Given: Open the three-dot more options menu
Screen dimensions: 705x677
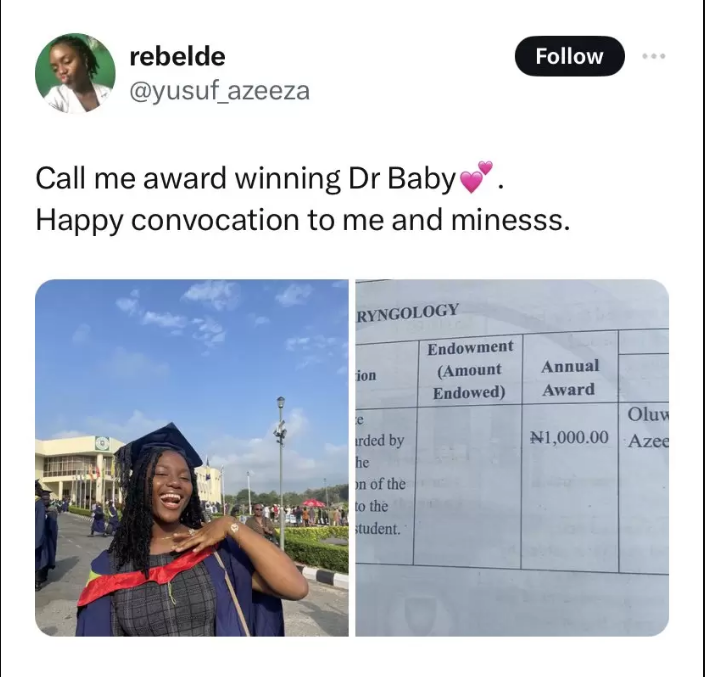Looking at the screenshot, I should (x=653, y=56).
